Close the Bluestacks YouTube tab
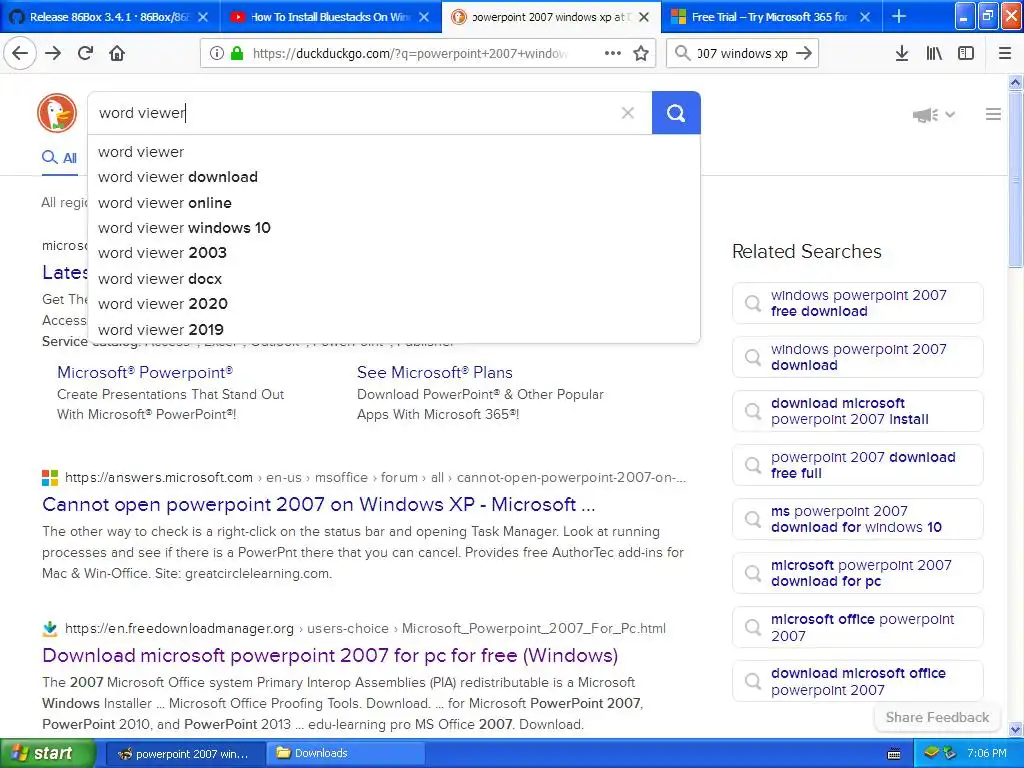Viewport: 1024px width, 768px height. click(424, 17)
